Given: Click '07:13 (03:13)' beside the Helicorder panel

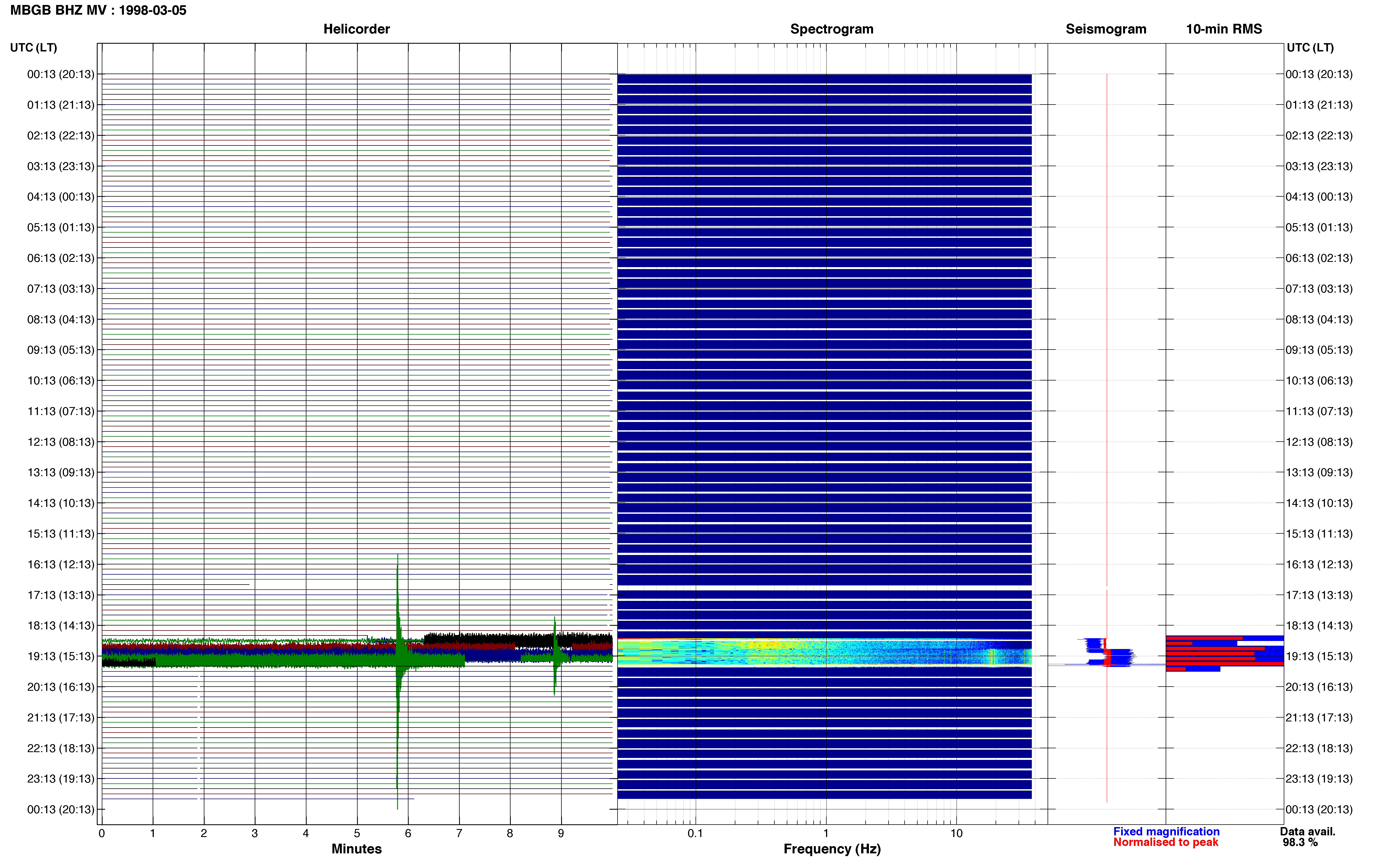Looking at the screenshot, I should click(x=61, y=289).
